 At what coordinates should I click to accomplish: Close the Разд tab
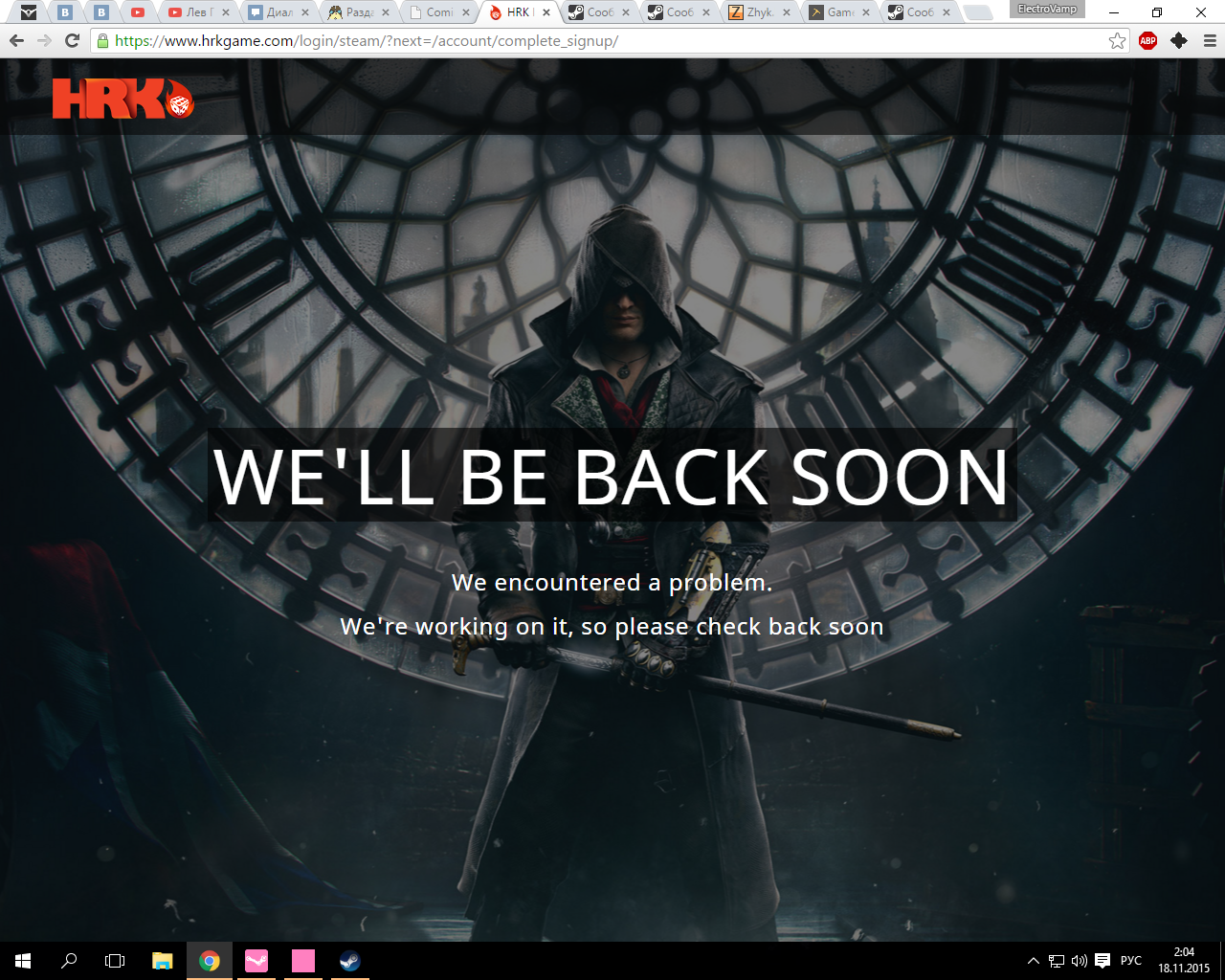[x=386, y=12]
